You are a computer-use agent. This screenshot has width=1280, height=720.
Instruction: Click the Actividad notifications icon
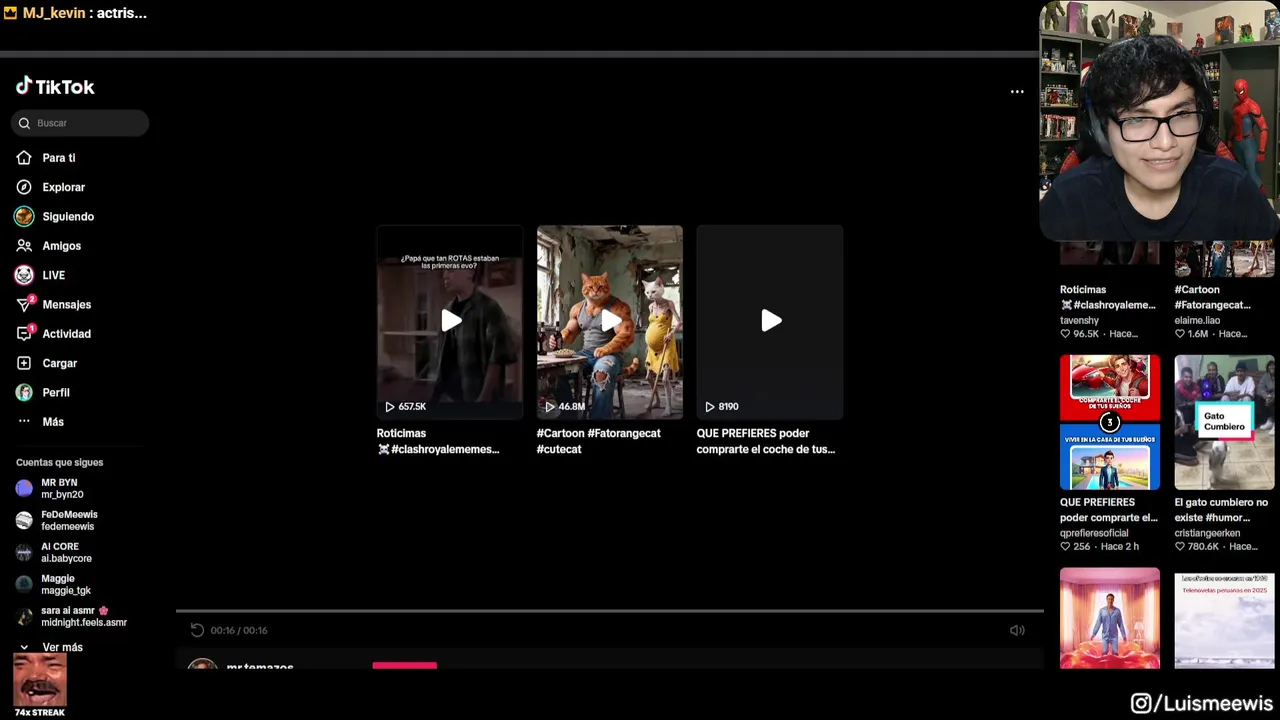(x=24, y=333)
